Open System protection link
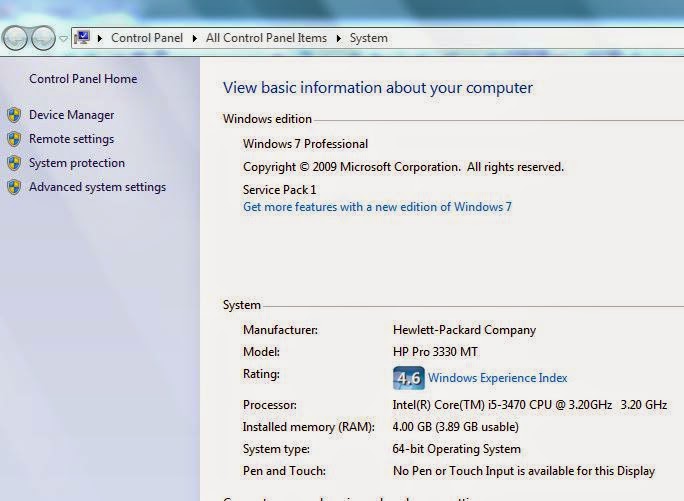The height and width of the screenshot is (501, 684). 77,163
